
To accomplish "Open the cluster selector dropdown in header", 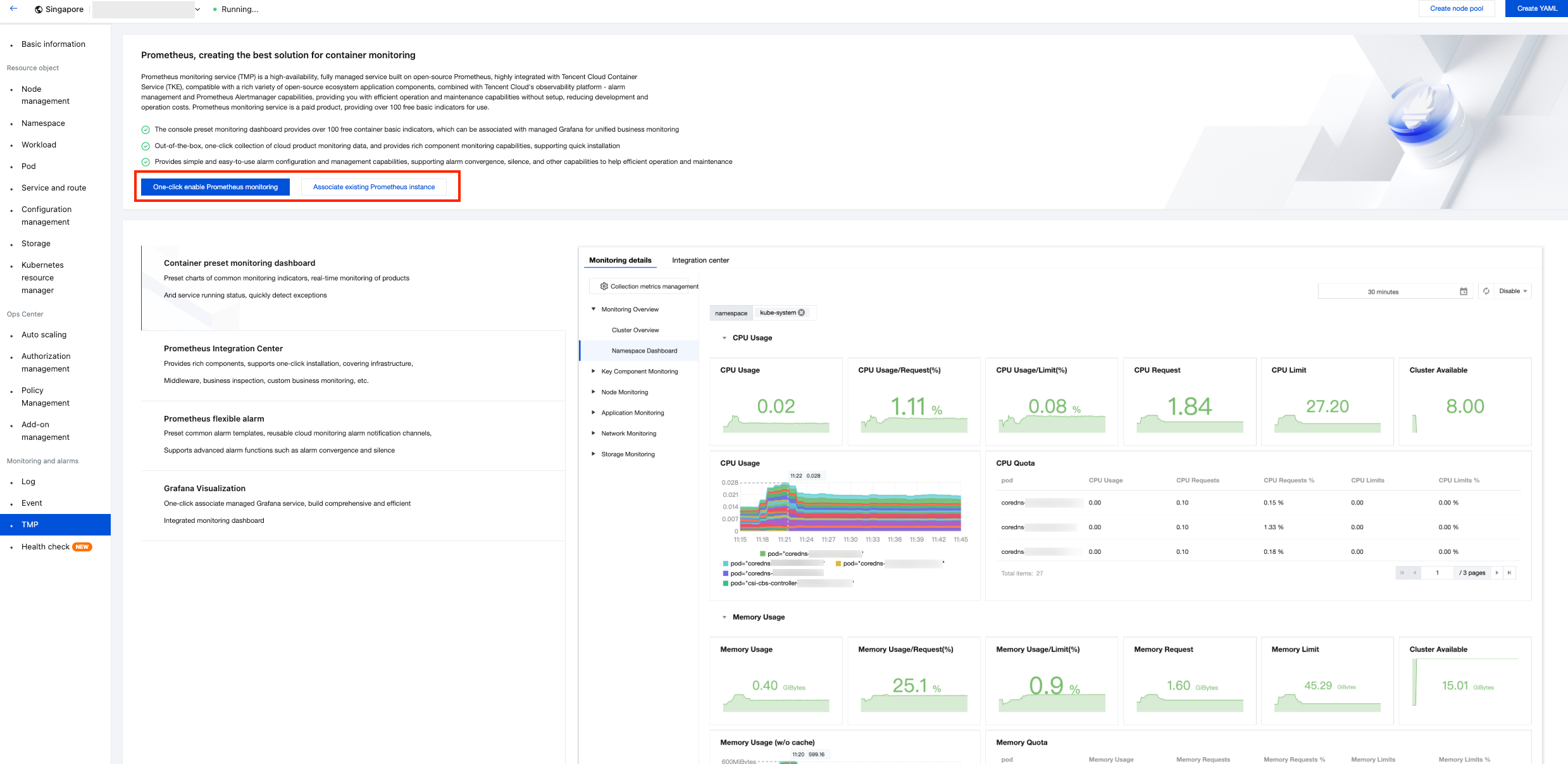I will pyautogui.click(x=197, y=9).
